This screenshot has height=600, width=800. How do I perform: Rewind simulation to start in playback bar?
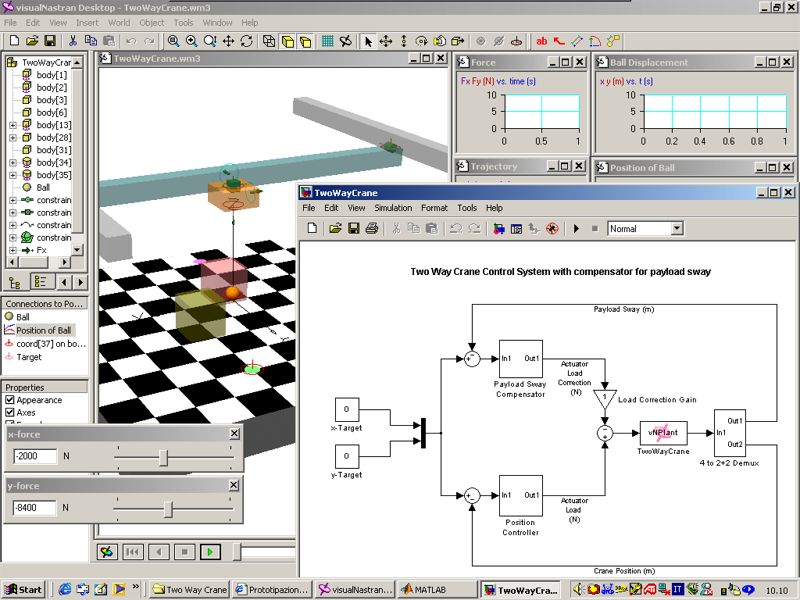(x=133, y=552)
